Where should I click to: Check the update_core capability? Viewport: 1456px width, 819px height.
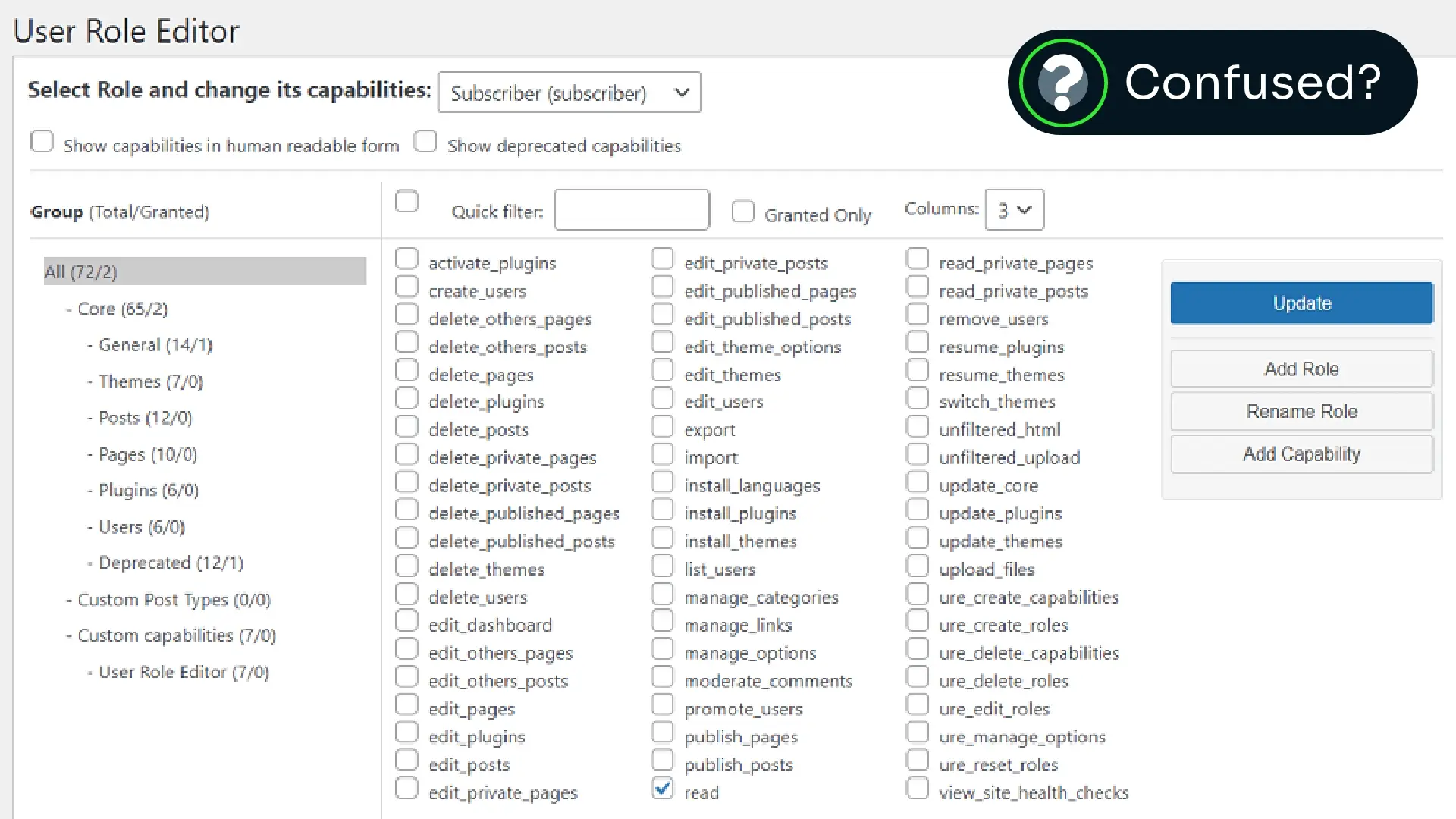(x=918, y=482)
